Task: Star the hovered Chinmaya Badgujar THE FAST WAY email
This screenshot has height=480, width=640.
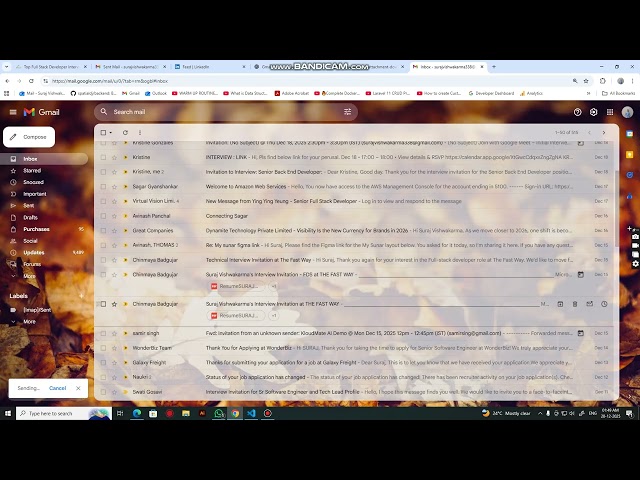Action: [114, 304]
